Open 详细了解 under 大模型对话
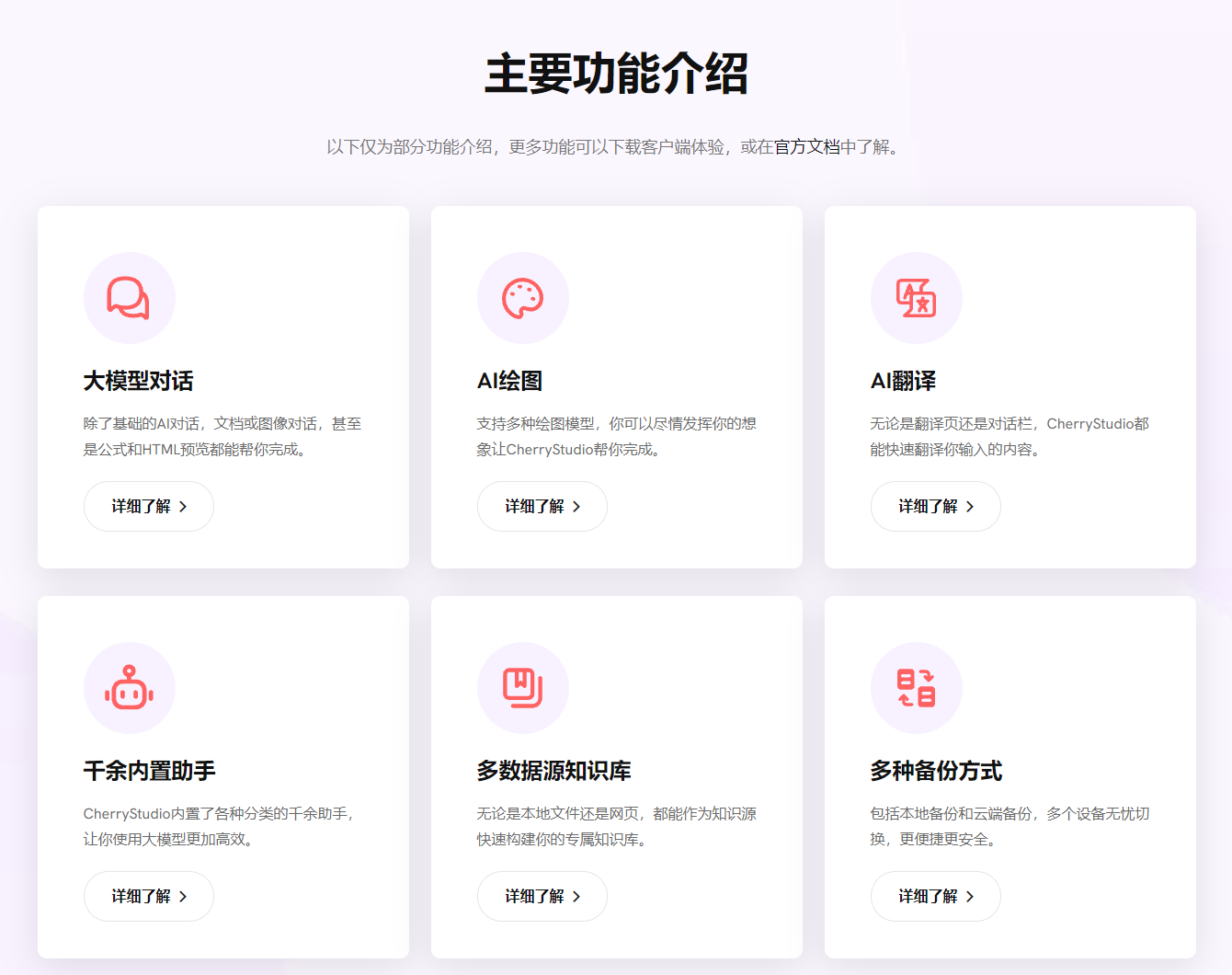The height and width of the screenshot is (975, 1232). pyautogui.click(x=149, y=506)
